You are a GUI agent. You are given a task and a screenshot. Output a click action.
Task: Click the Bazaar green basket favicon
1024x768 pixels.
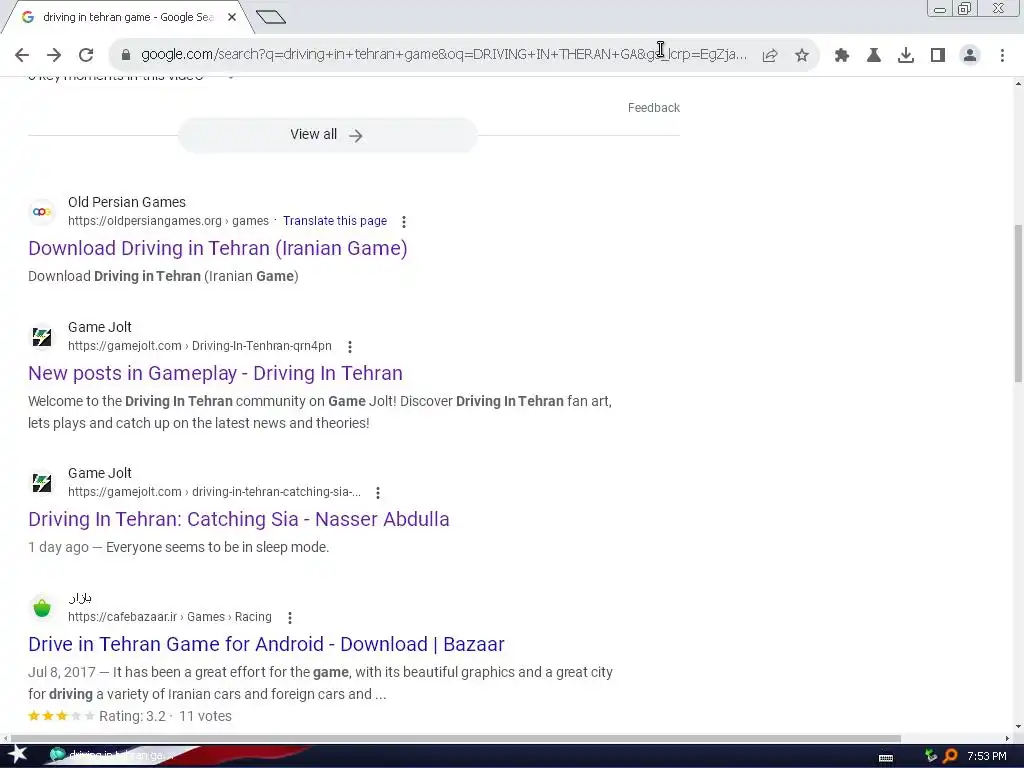42,608
